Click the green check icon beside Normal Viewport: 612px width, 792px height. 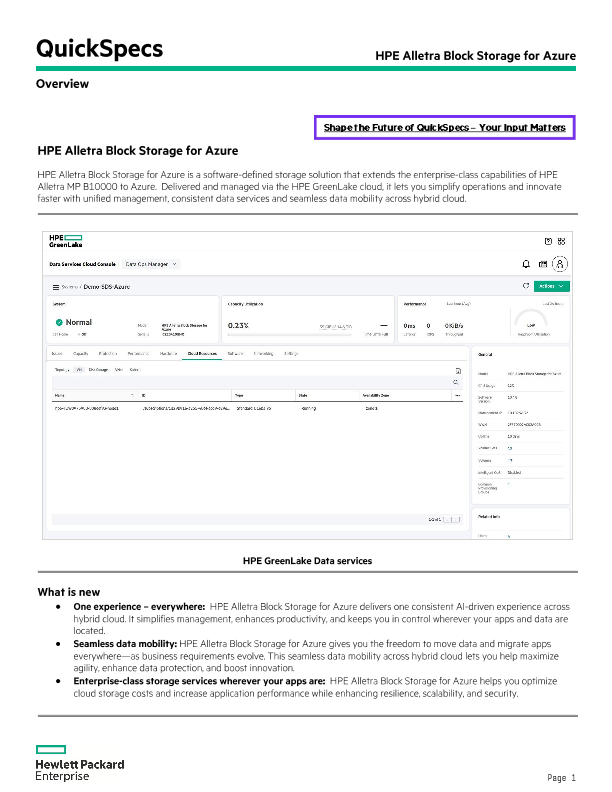pos(59,322)
